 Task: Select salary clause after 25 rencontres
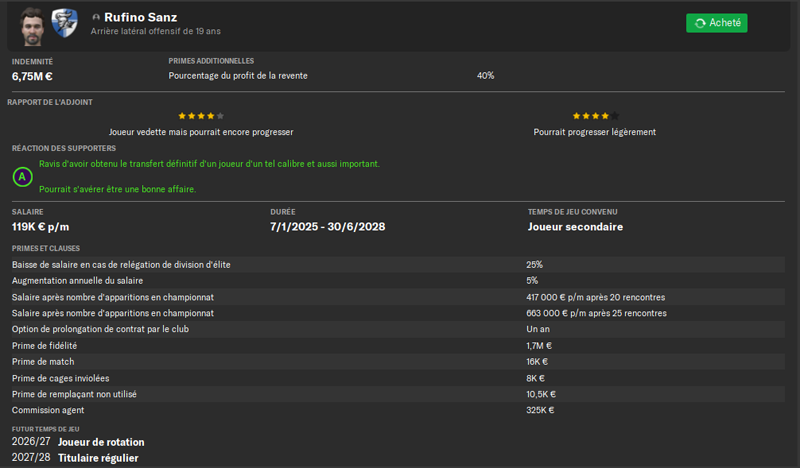click(x=398, y=313)
